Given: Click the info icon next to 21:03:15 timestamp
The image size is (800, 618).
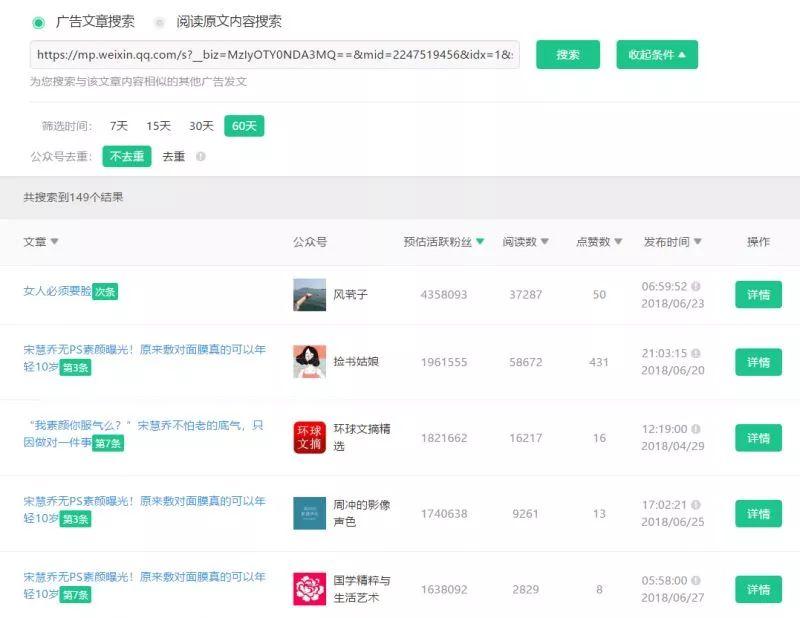Looking at the screenshot, I should pos(695,353).
